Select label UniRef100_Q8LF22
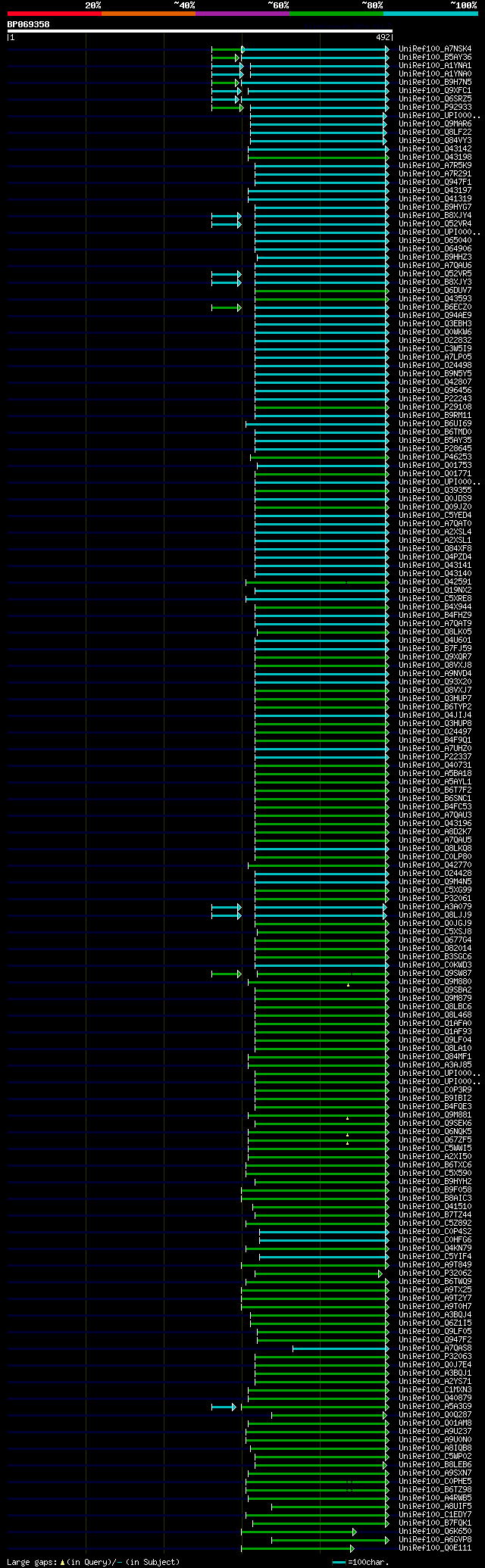 435,132
